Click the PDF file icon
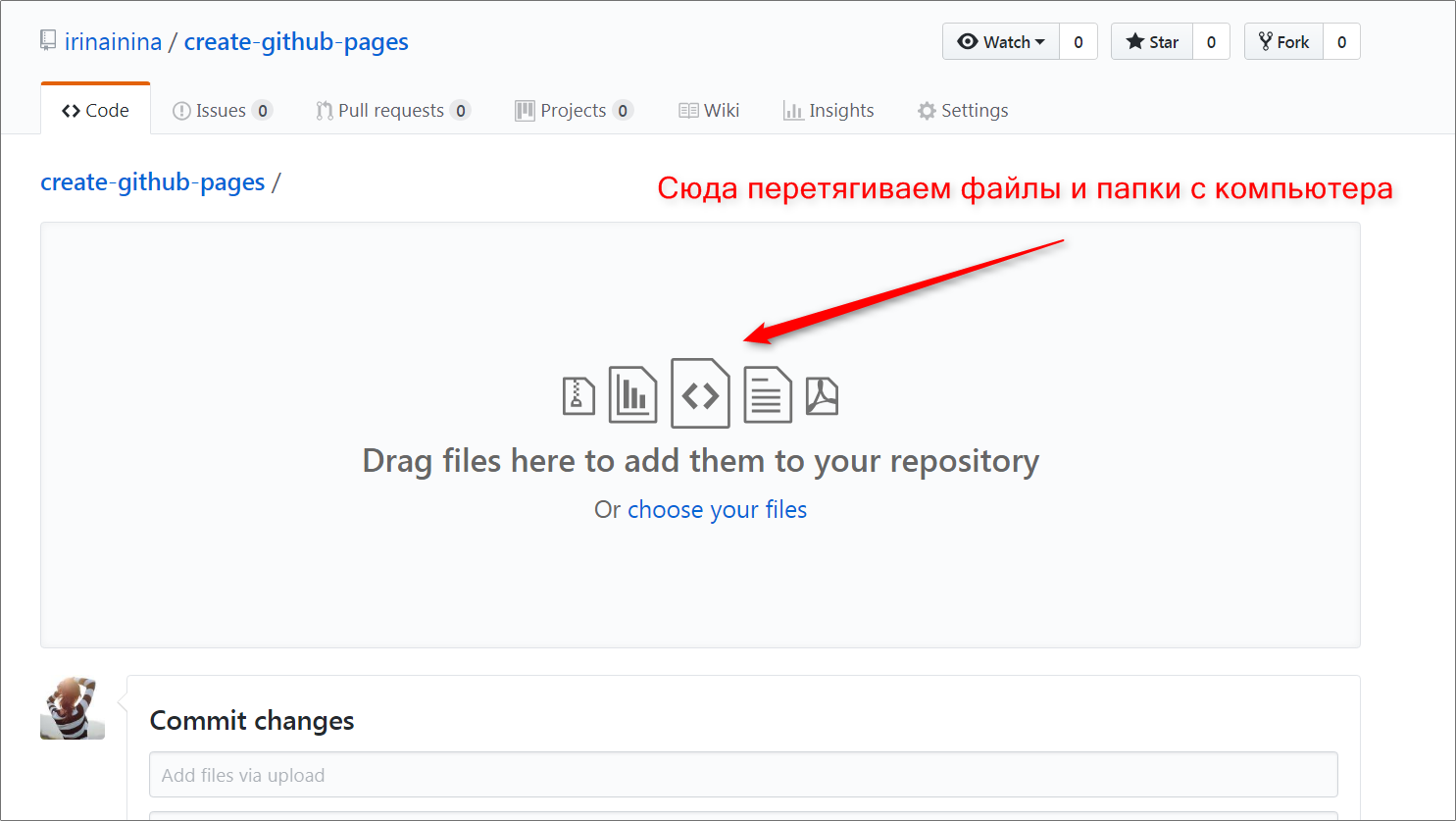The height and width of the screenshot is (821, 1456). point(823,395)
